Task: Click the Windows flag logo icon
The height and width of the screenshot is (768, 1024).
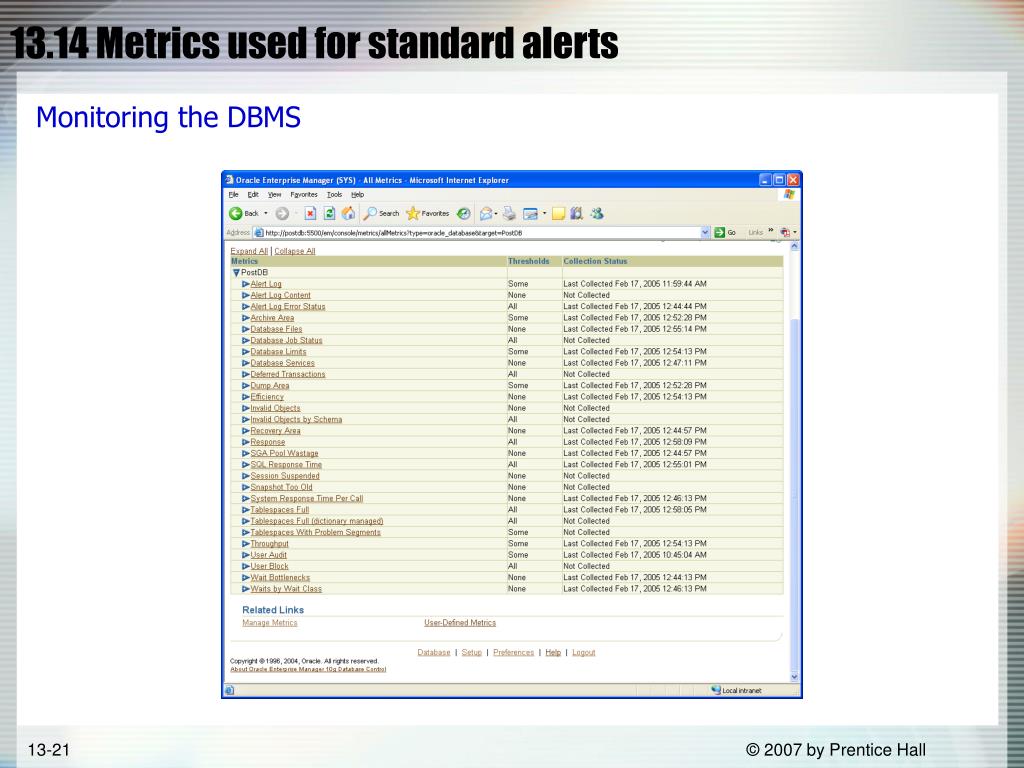Action: tap(789, 195)
